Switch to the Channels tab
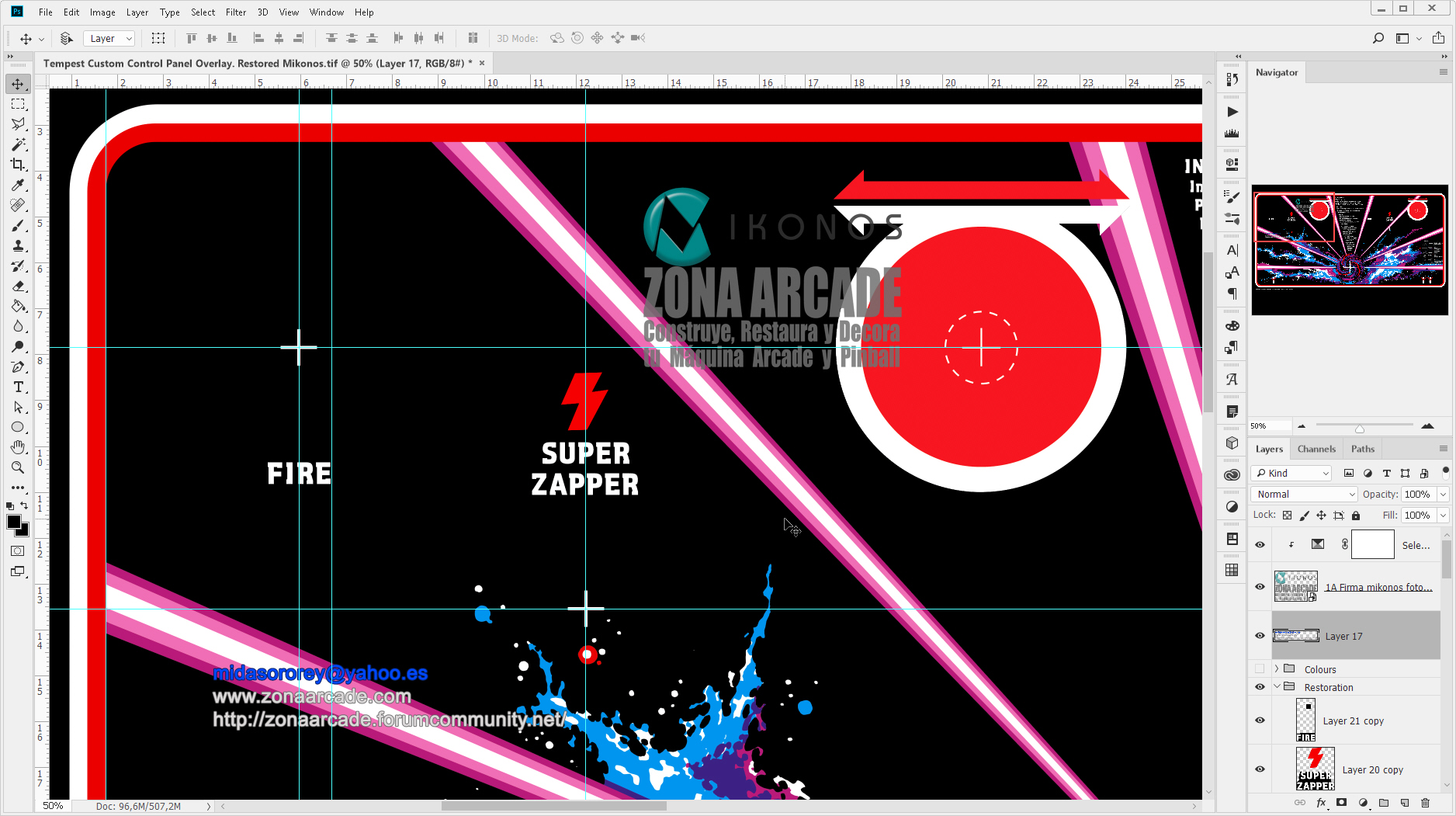The image size is (1456, 816). [1316, 449]
